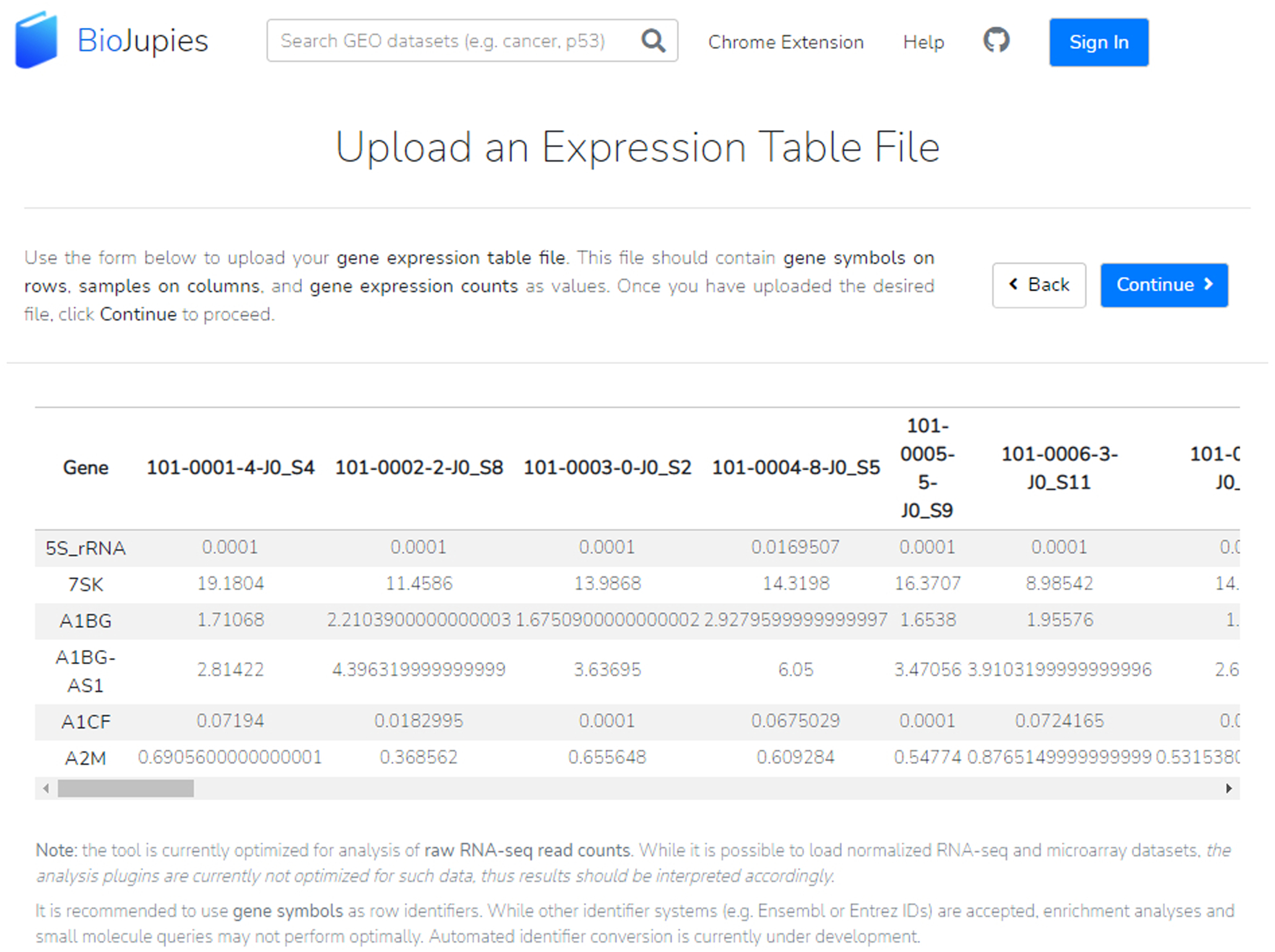
Task: Proceed with the Continue button
Action: tap(1164, 285)
